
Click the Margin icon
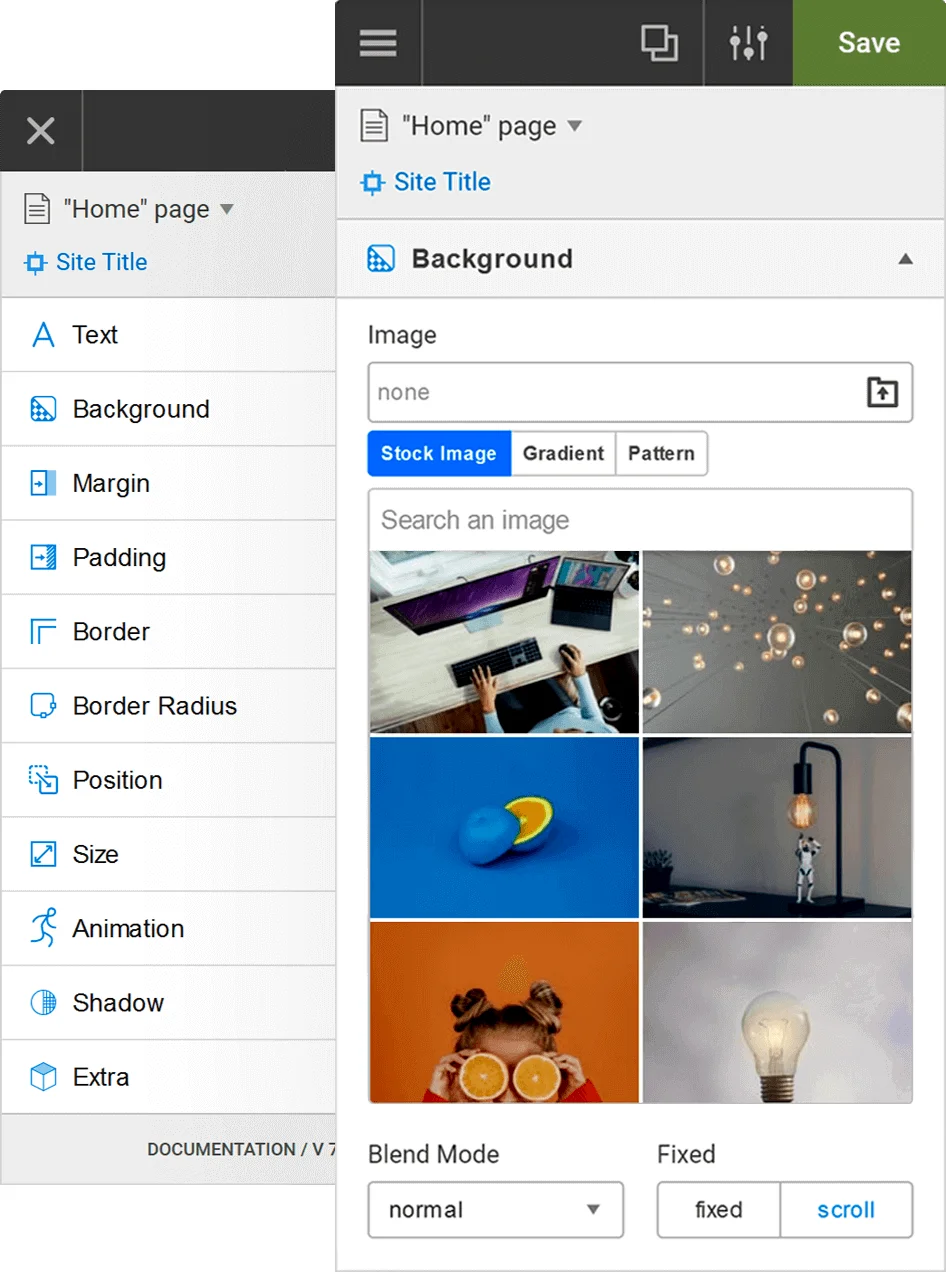[43, 483]
